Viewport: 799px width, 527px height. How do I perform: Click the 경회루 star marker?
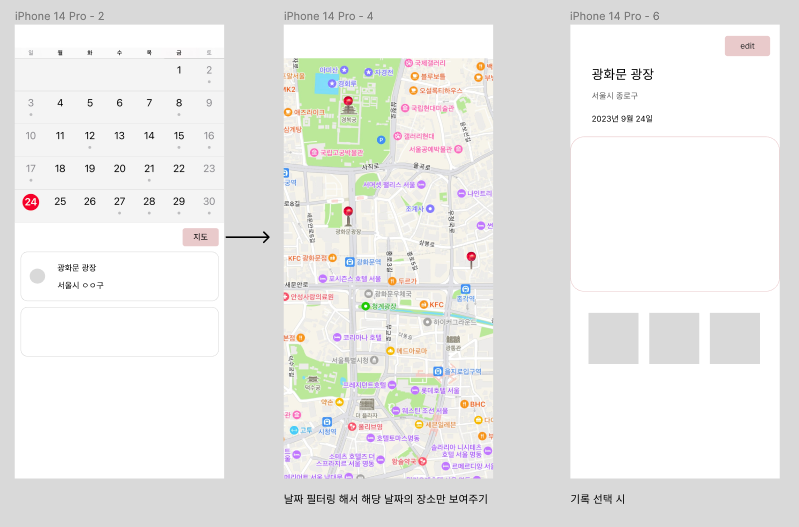(332, 83)
